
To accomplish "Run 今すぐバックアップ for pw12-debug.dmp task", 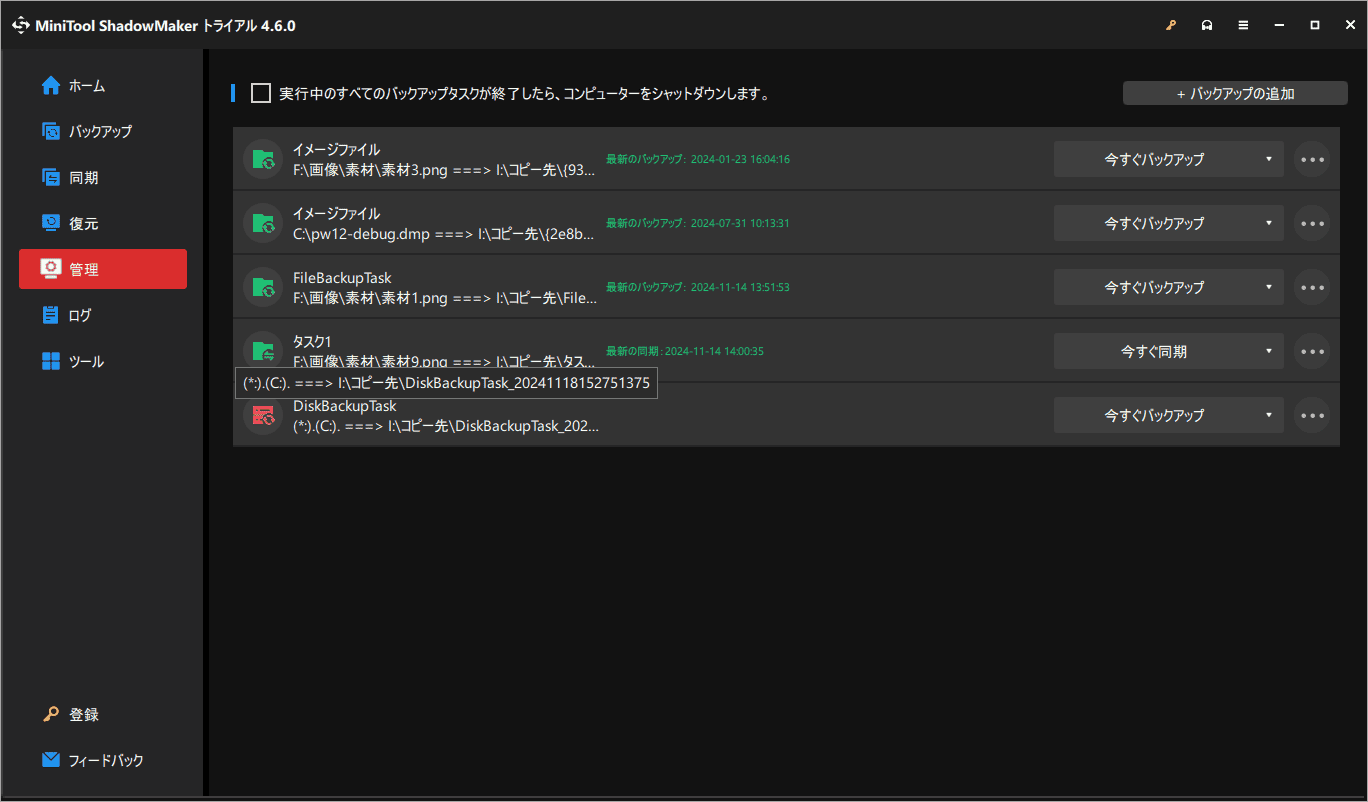I will [x=1154, y=223].
